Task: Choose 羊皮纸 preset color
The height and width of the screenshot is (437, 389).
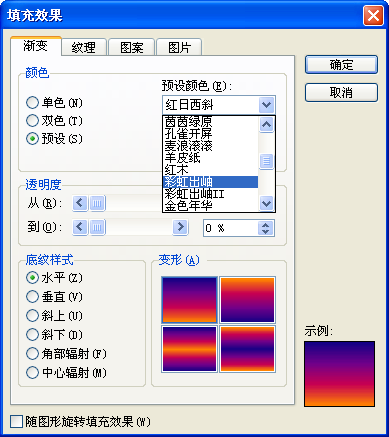Action: pos(211,158)
